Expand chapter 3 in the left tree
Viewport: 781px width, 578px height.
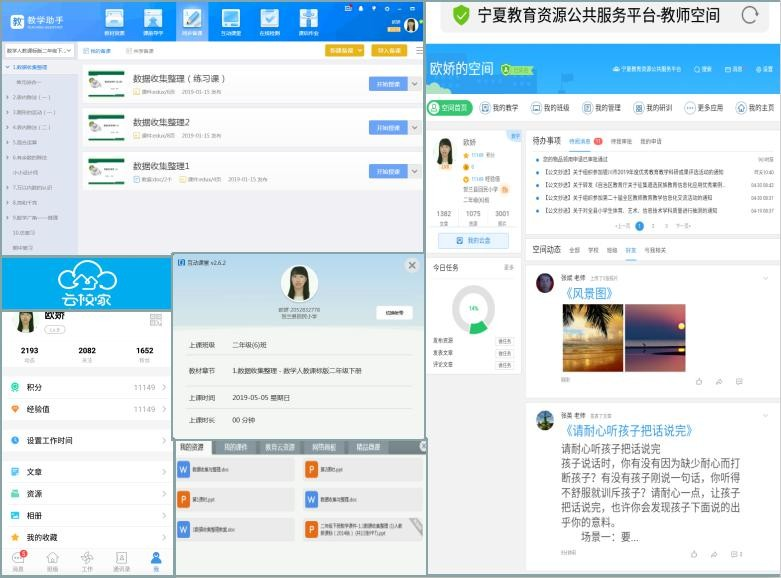point(7,112)
